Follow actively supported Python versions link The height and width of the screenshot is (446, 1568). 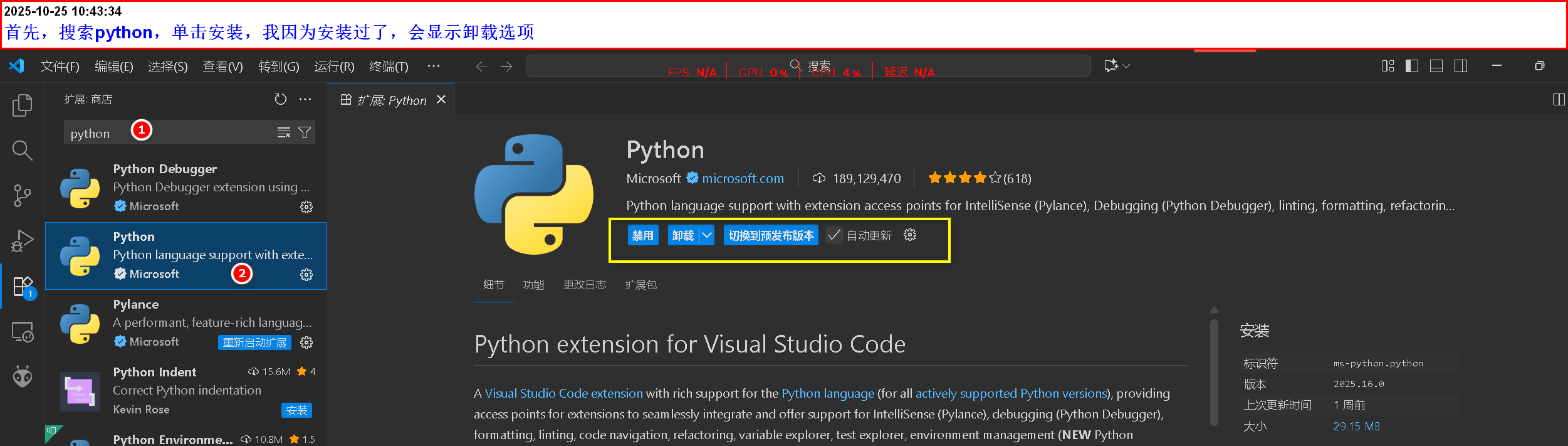(x=1011, y=393)
